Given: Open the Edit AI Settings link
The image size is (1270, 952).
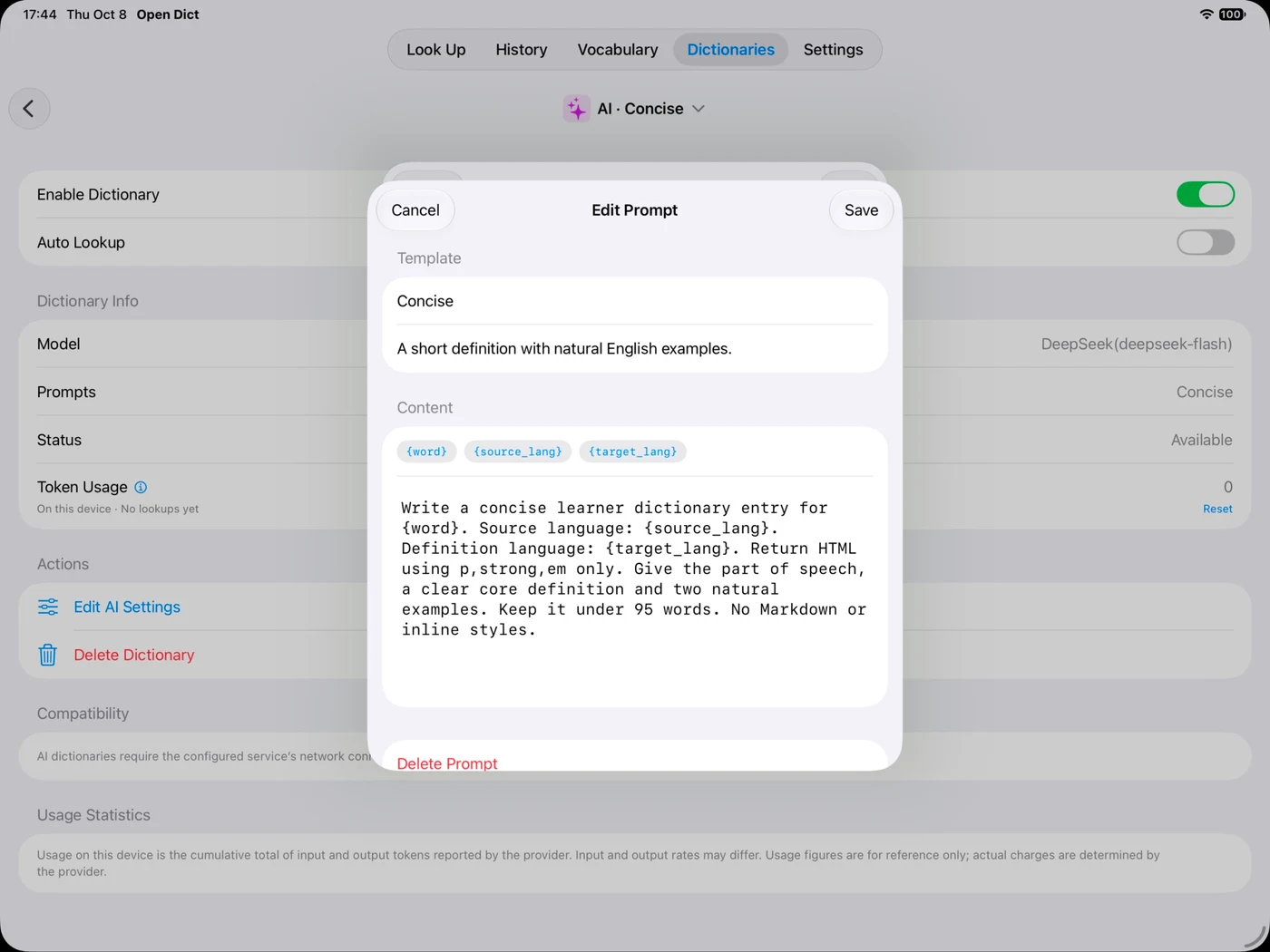Looking at the screenshot, I should (127, 607).
